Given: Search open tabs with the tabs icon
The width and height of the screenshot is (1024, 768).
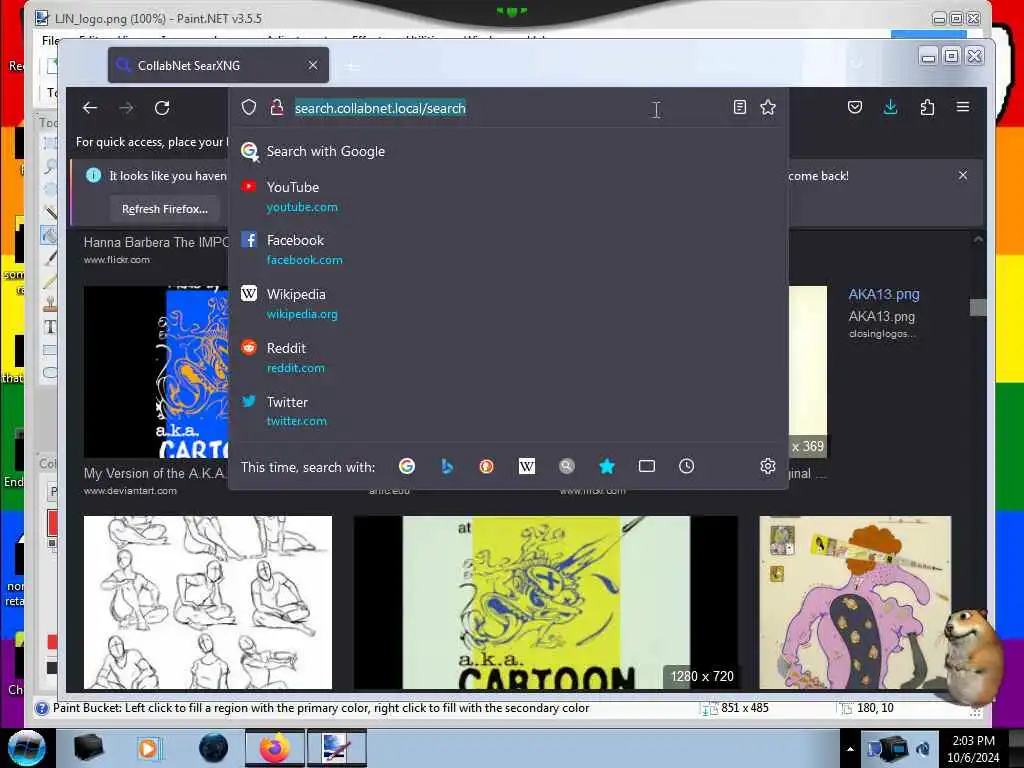Looking at the screenshot, I should pos(647,466).
